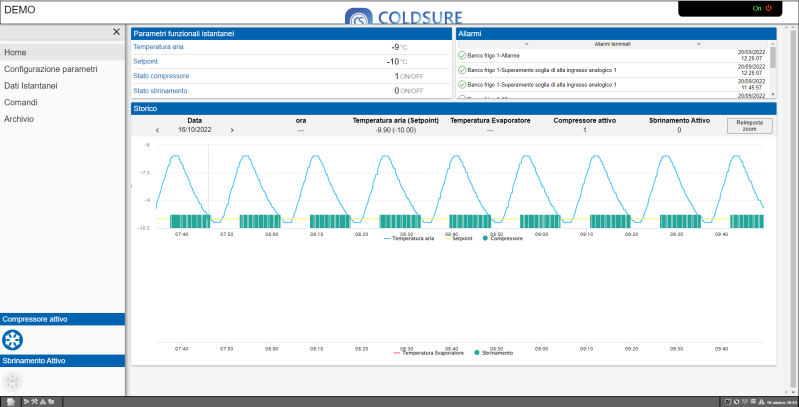
Task: Click green check of alarm dated 12:25:07 Superamento soglia
Action: (x=462, y=70)
